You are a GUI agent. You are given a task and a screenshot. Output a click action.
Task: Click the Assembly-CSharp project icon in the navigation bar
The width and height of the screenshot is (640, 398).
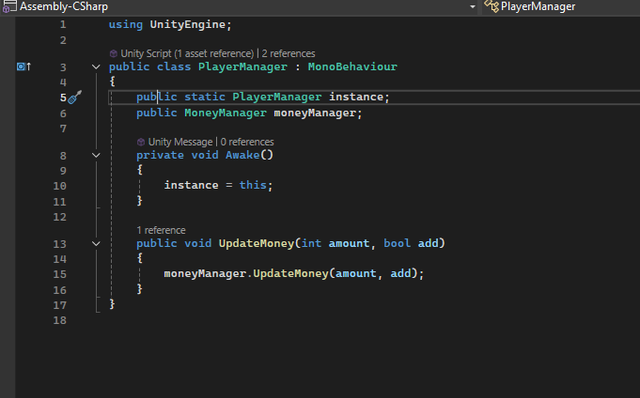pos(9,6)
